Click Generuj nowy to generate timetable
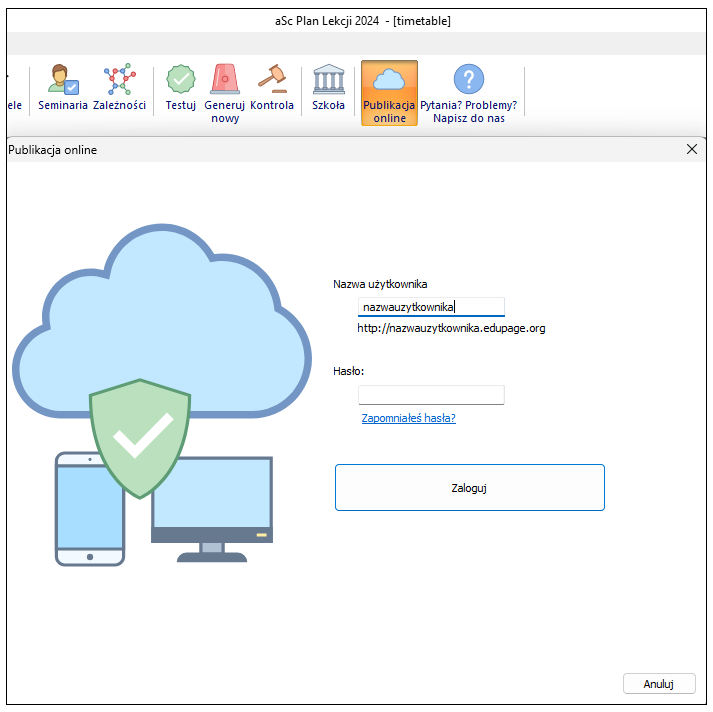713x712 pixels. 225,93
